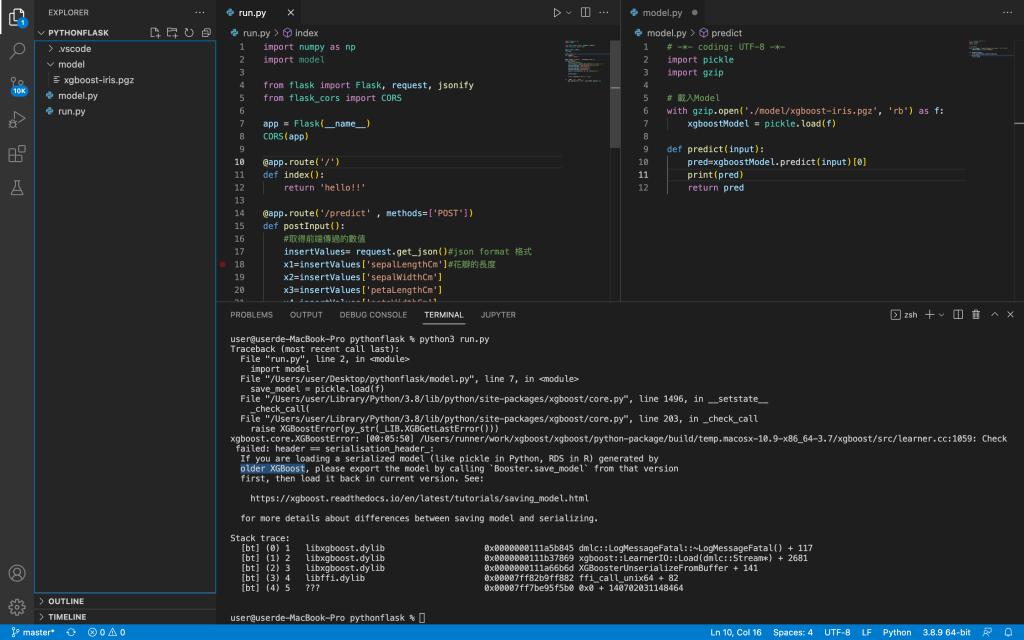Open the Explorer view in activity bar
Screen dimensions: 1024x640
click(x=17, y=16)
